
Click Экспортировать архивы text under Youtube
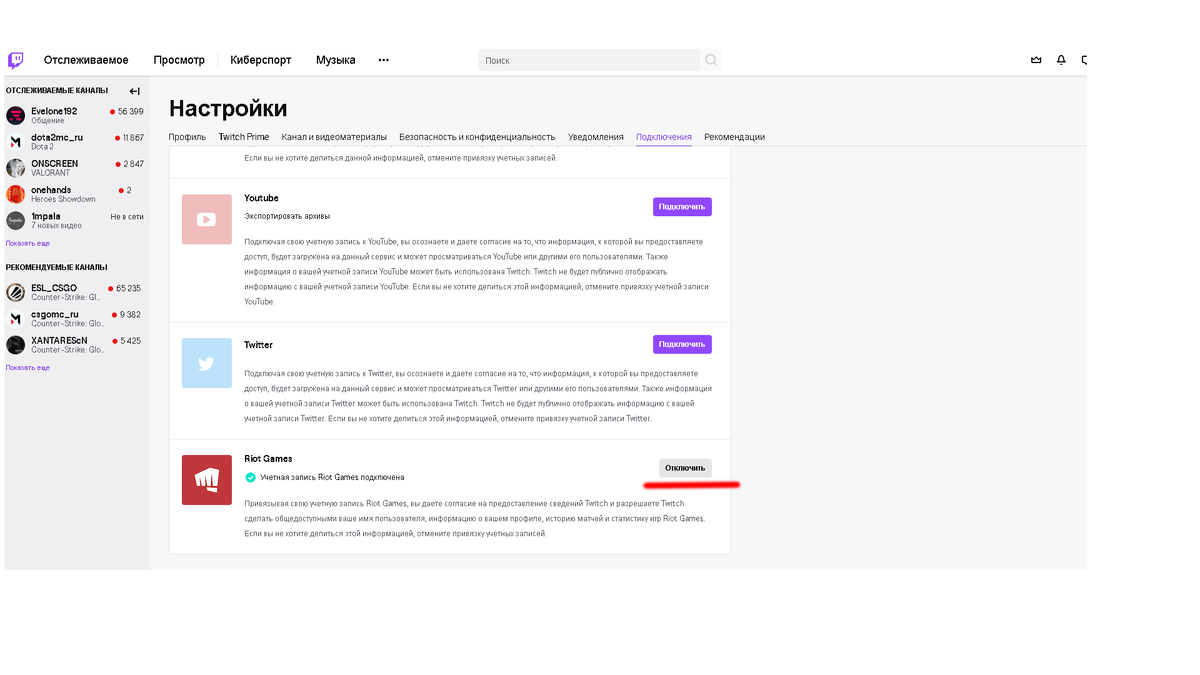pyautogui.click(x=287, y=216)
